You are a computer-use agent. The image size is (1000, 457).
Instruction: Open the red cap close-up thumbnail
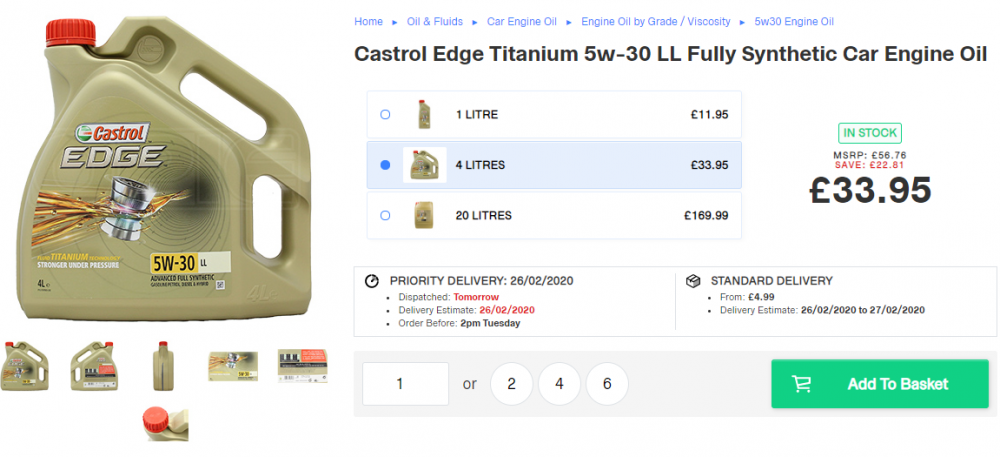click(x=166, y=423)
